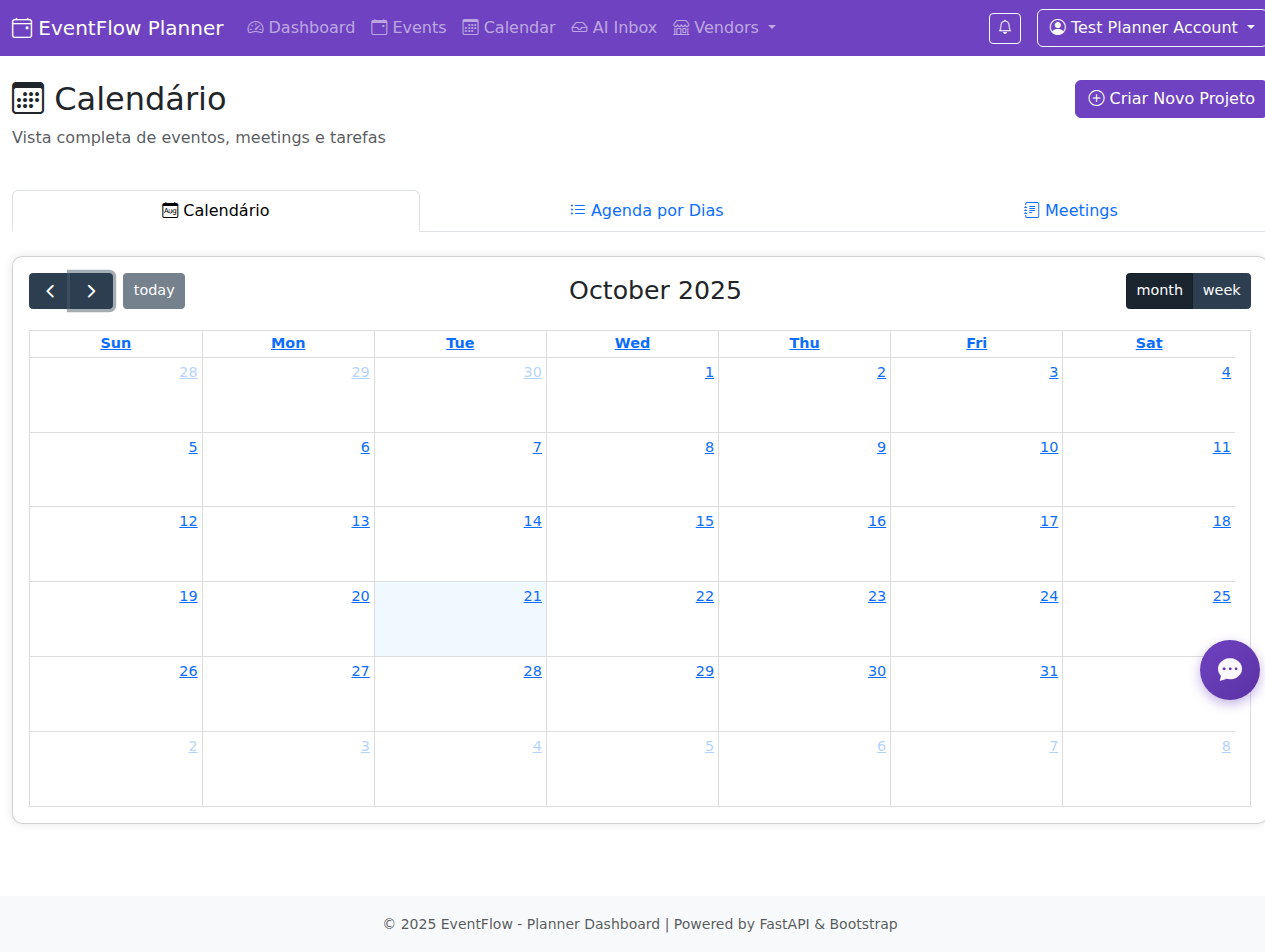The width and height of the screenshot is (1265, 952).
Task: Click the Criar Novo Projeto button
Action: pos(1170,99)
